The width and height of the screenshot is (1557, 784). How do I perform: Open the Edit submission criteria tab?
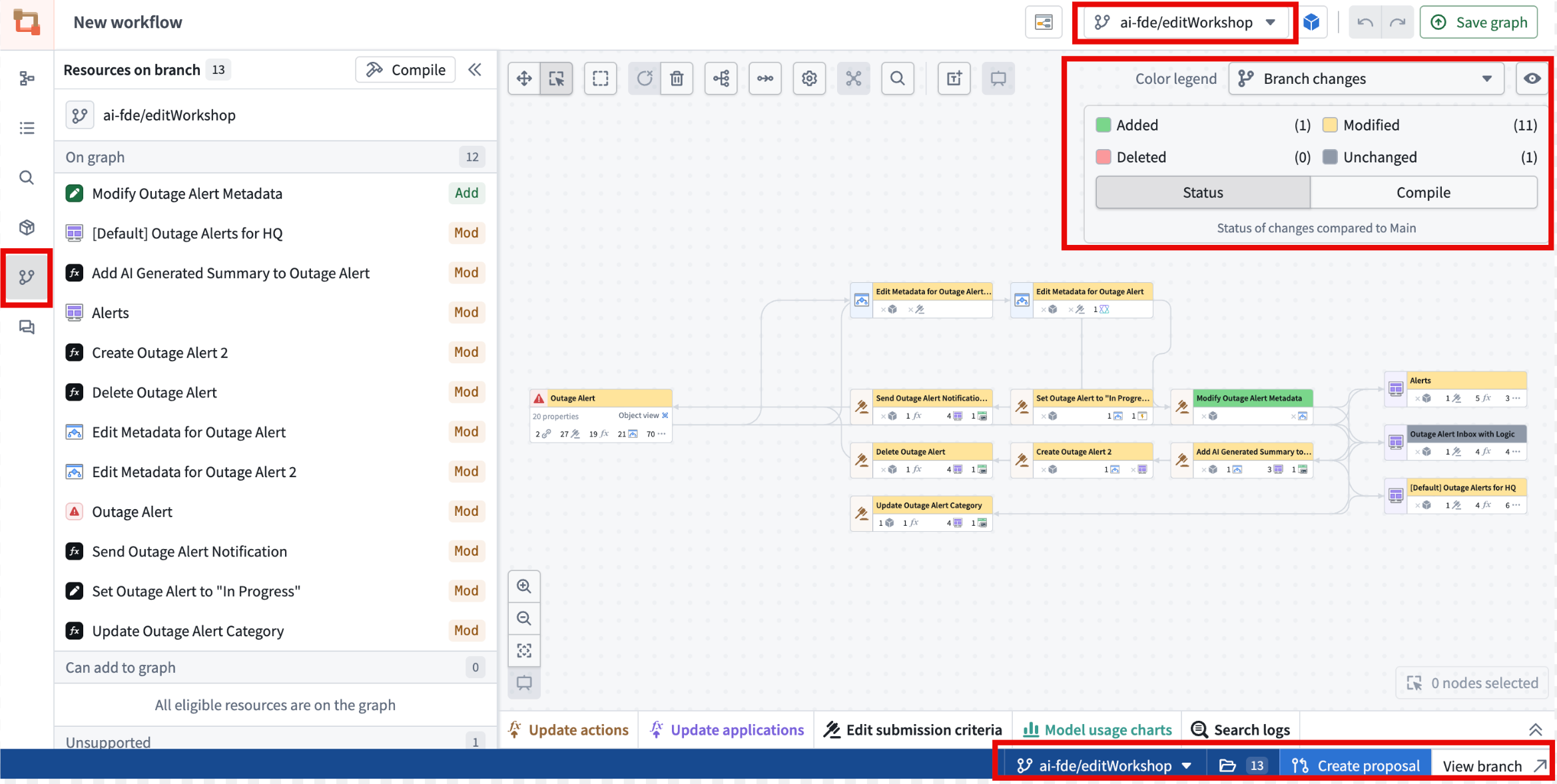[913, 730]
